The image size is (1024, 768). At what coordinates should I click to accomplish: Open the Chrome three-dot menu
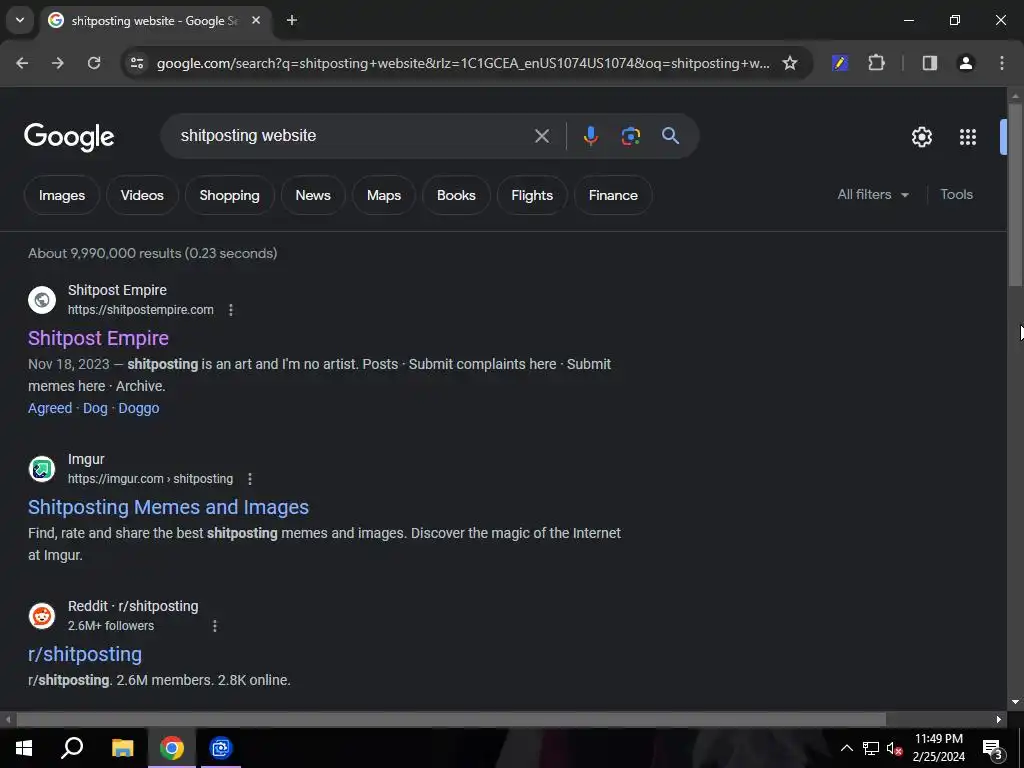tap(1002, 63)
